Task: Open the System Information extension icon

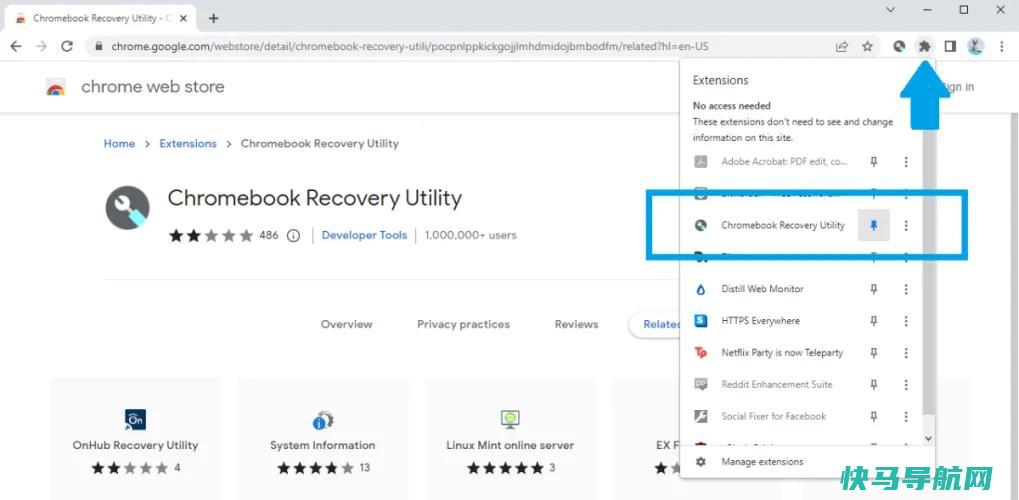Action: (x=322, y=420)
